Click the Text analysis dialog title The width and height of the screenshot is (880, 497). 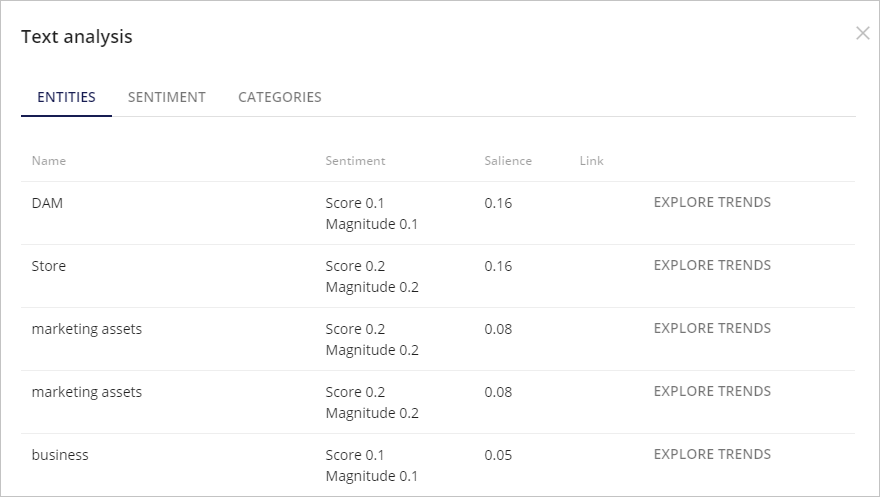click(x=77, y=36)
